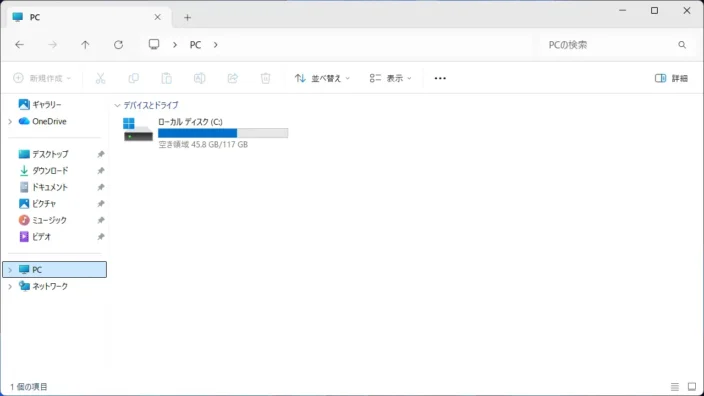Expand the chevron after the PC breadcrumb
This screenshot has width=704, height=396.
(x=216, y=45)
